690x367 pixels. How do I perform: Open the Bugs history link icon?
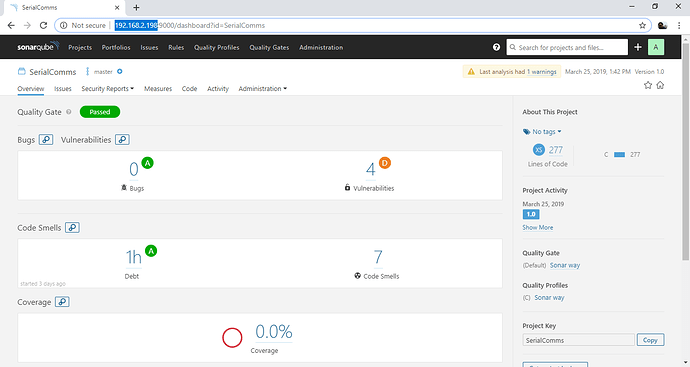tap(46, 139)
